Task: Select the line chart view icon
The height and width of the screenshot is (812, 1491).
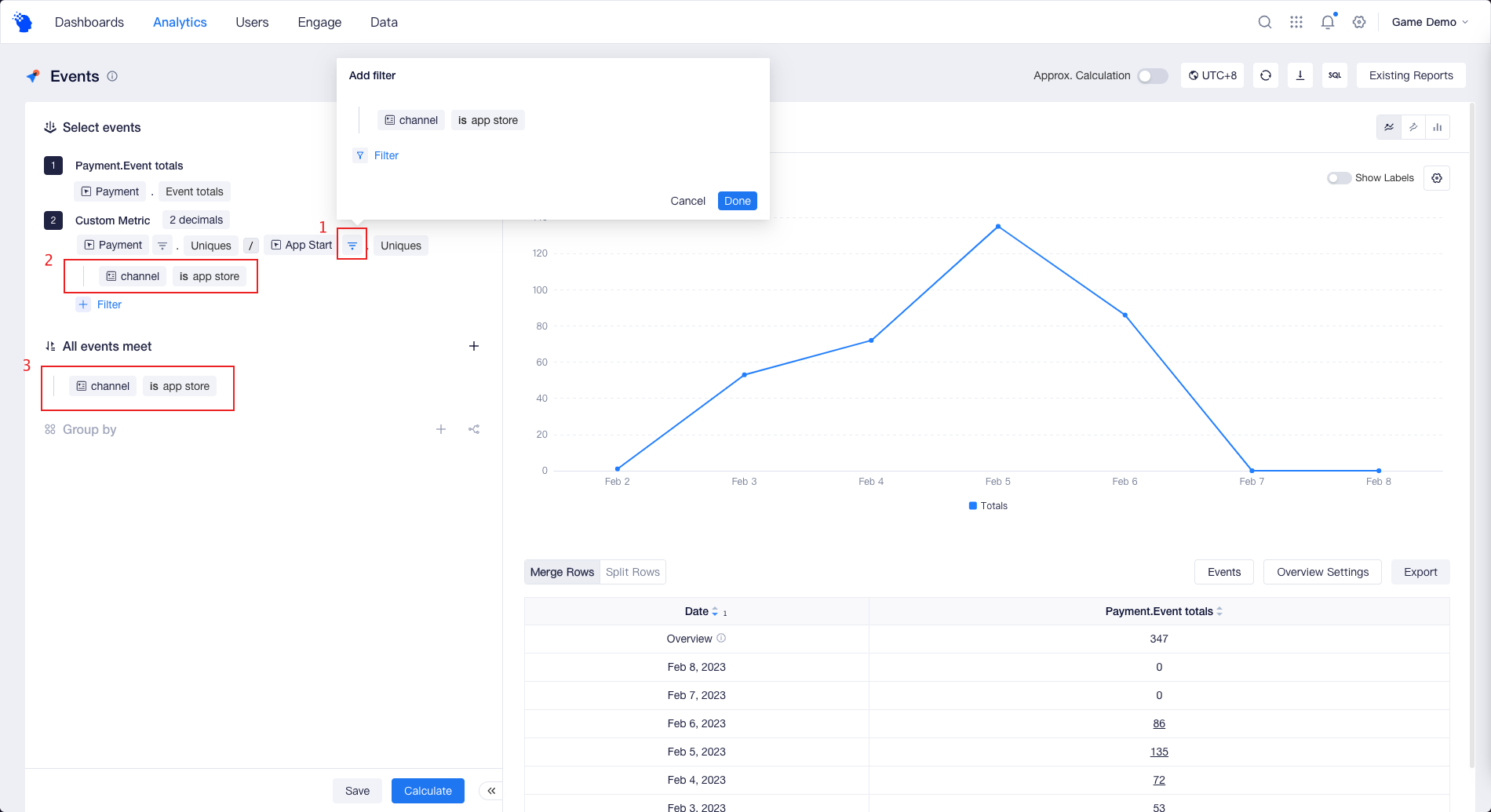Action: [x=1389, y=126]
